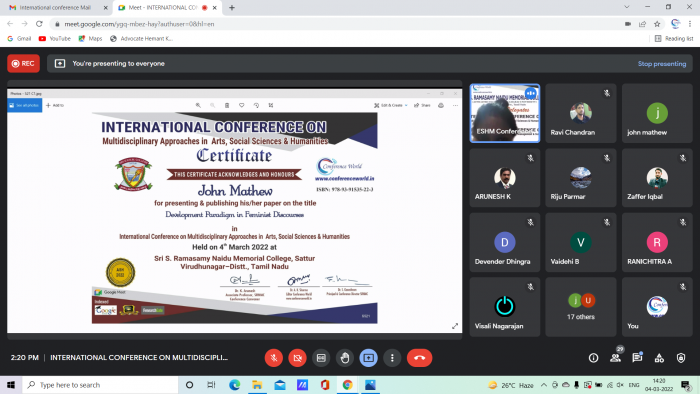
Task: Select the ESHM Conference video thumbnail
Action: click(504, 113)
